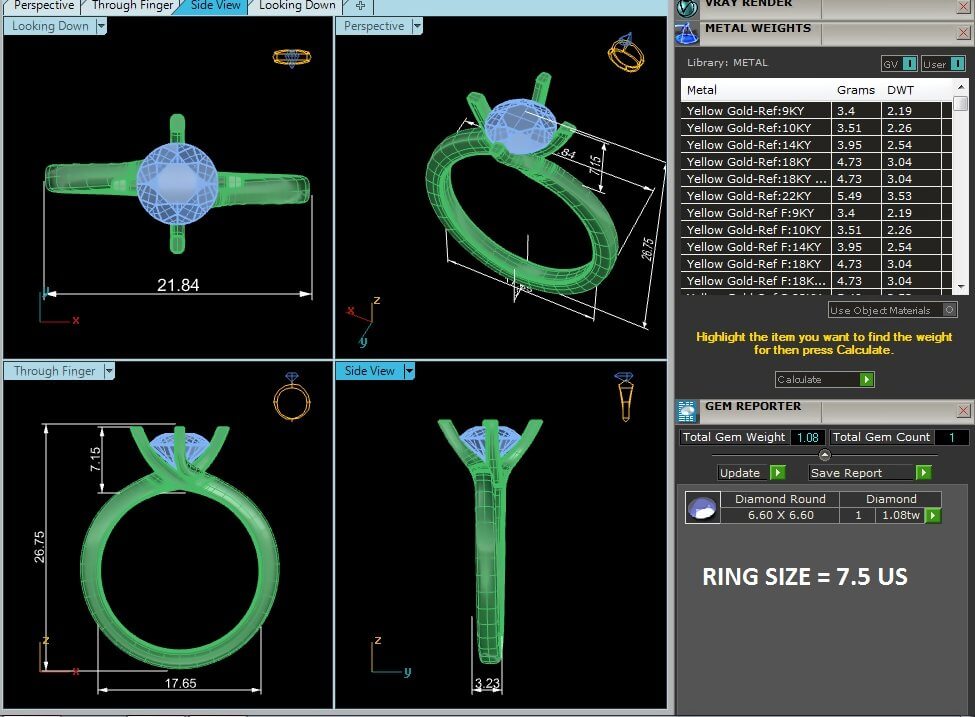Open the Looking Down viewport dropdown arrow
The width and height of the screenshot is (975, 717).
101,27
